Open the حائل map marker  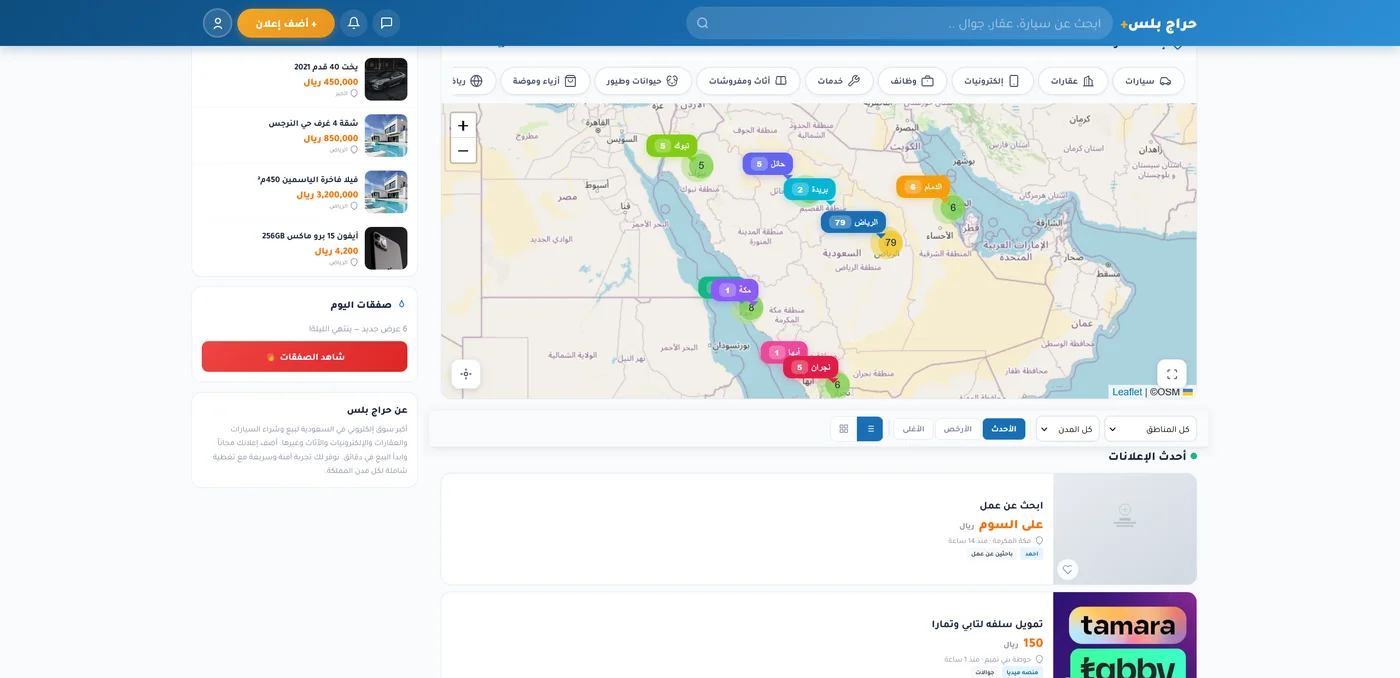click(x=768, y=164)
